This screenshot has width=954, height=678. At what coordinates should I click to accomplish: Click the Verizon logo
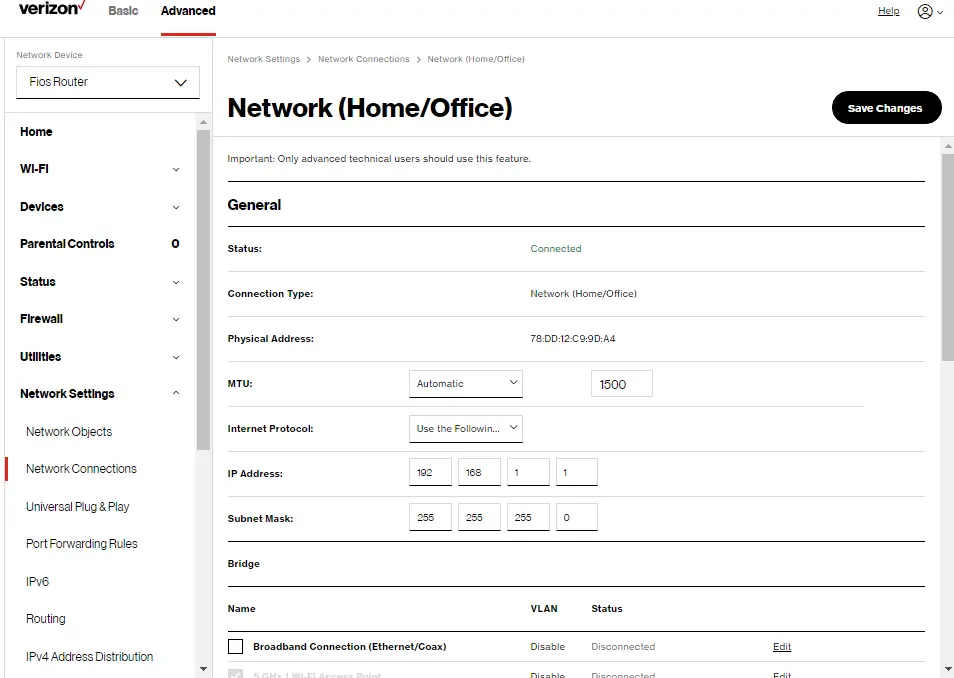tap(49, 9)
